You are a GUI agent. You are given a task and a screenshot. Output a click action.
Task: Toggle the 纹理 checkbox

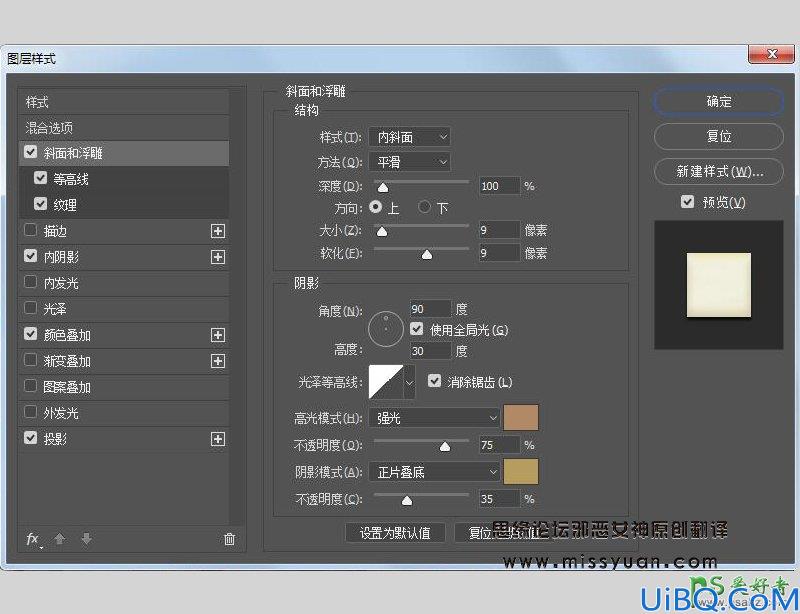click(40, 204)
